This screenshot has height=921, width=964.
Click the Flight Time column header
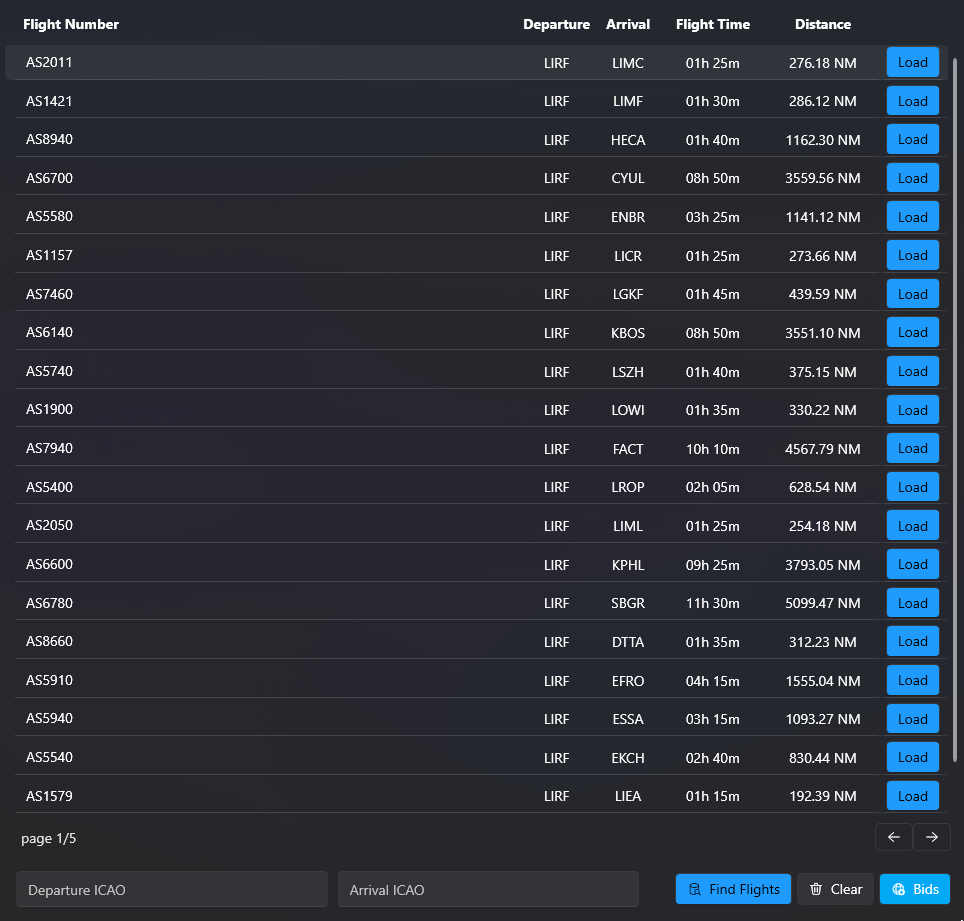(x=712, y=24)
